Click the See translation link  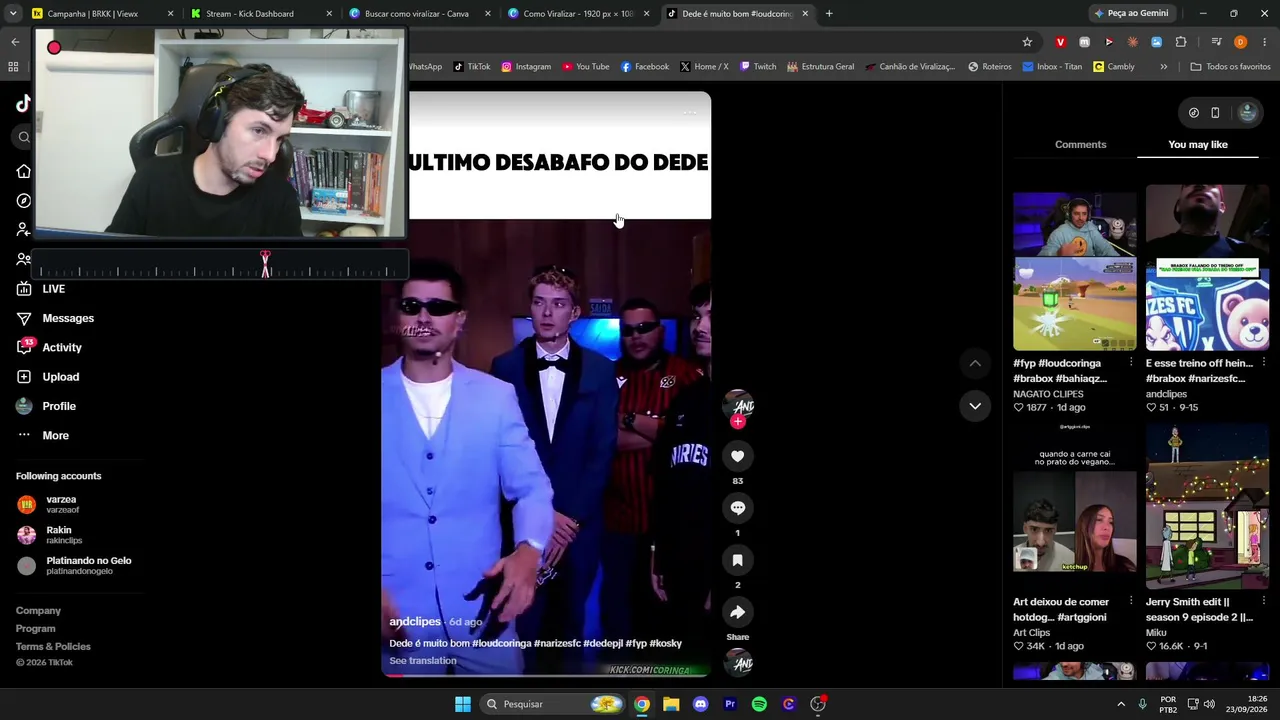tap(422, 661)
